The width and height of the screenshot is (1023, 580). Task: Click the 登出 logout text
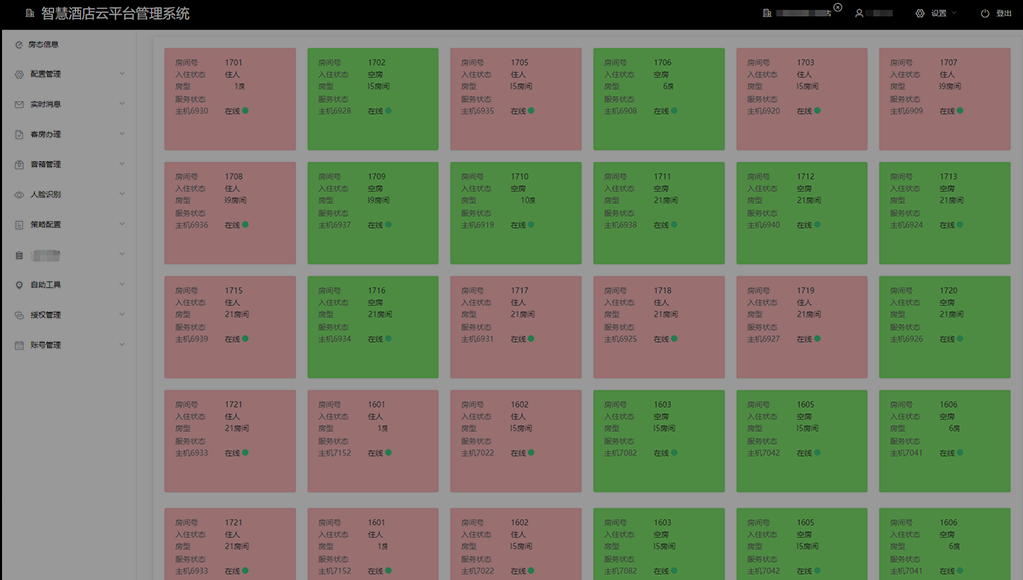click(x=1004, y=13)
